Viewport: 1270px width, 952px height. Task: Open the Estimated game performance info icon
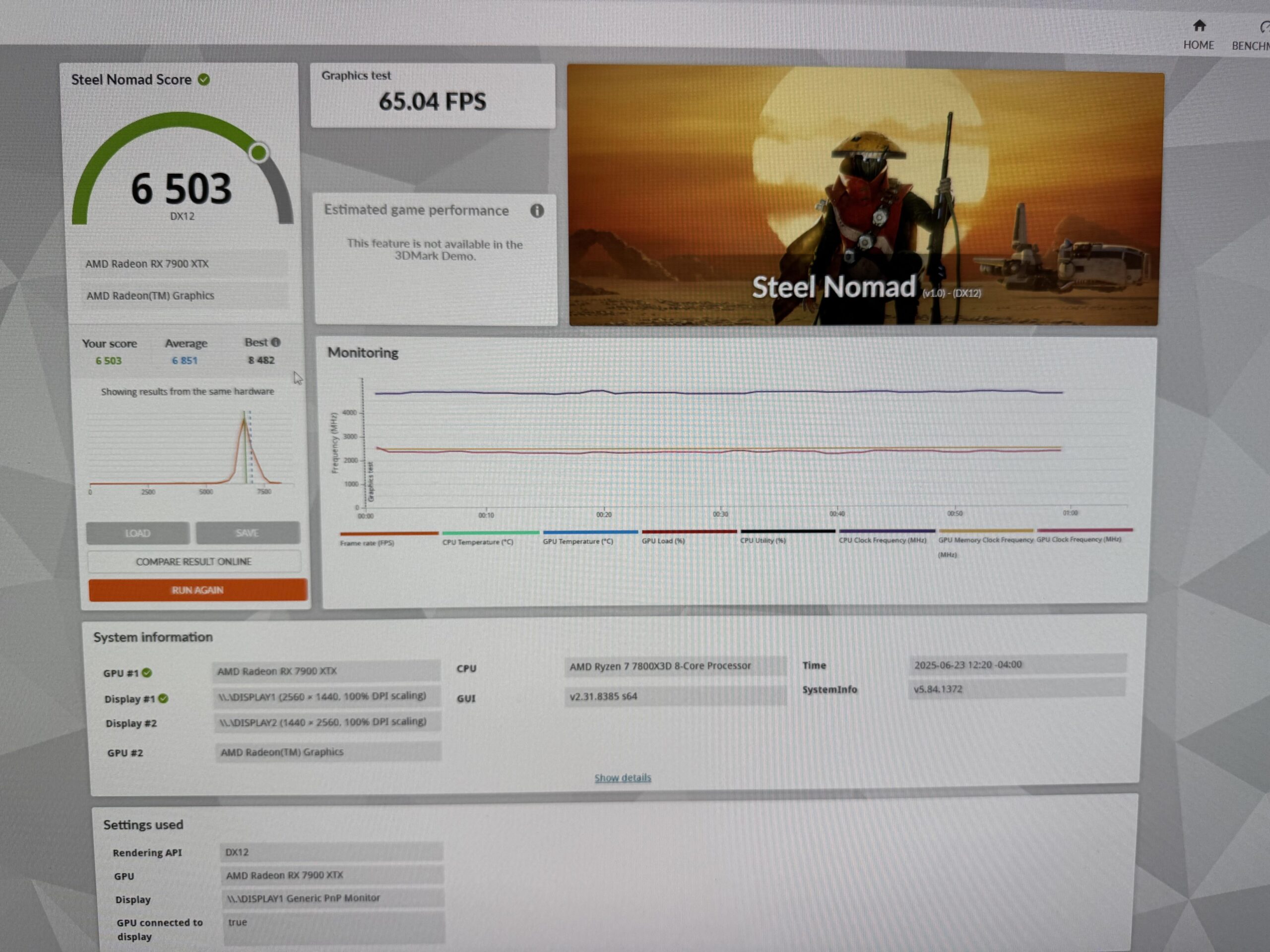[537, 211]
